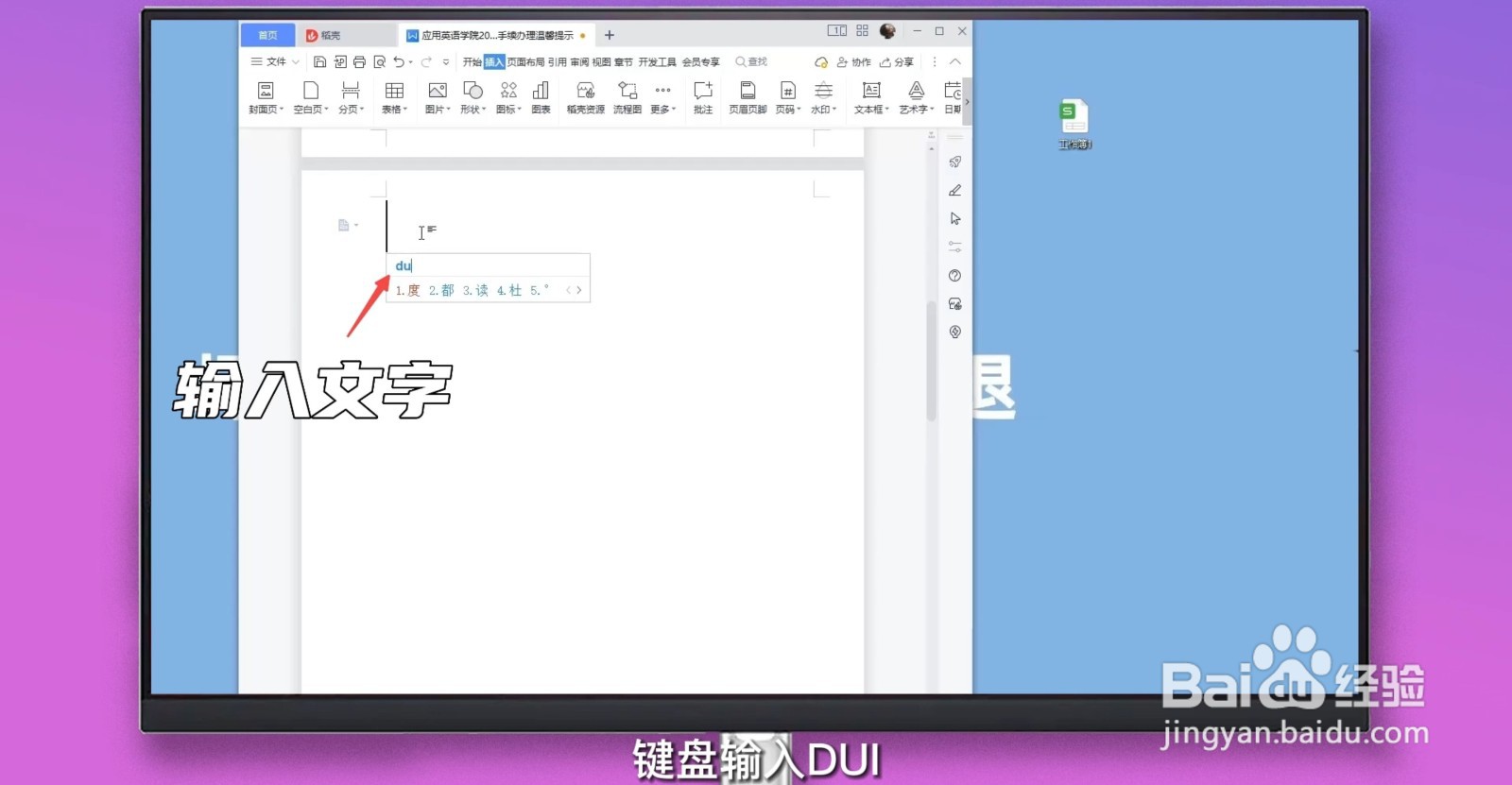Select the 应用英语学院20... document tab

(x=497, y=35)
